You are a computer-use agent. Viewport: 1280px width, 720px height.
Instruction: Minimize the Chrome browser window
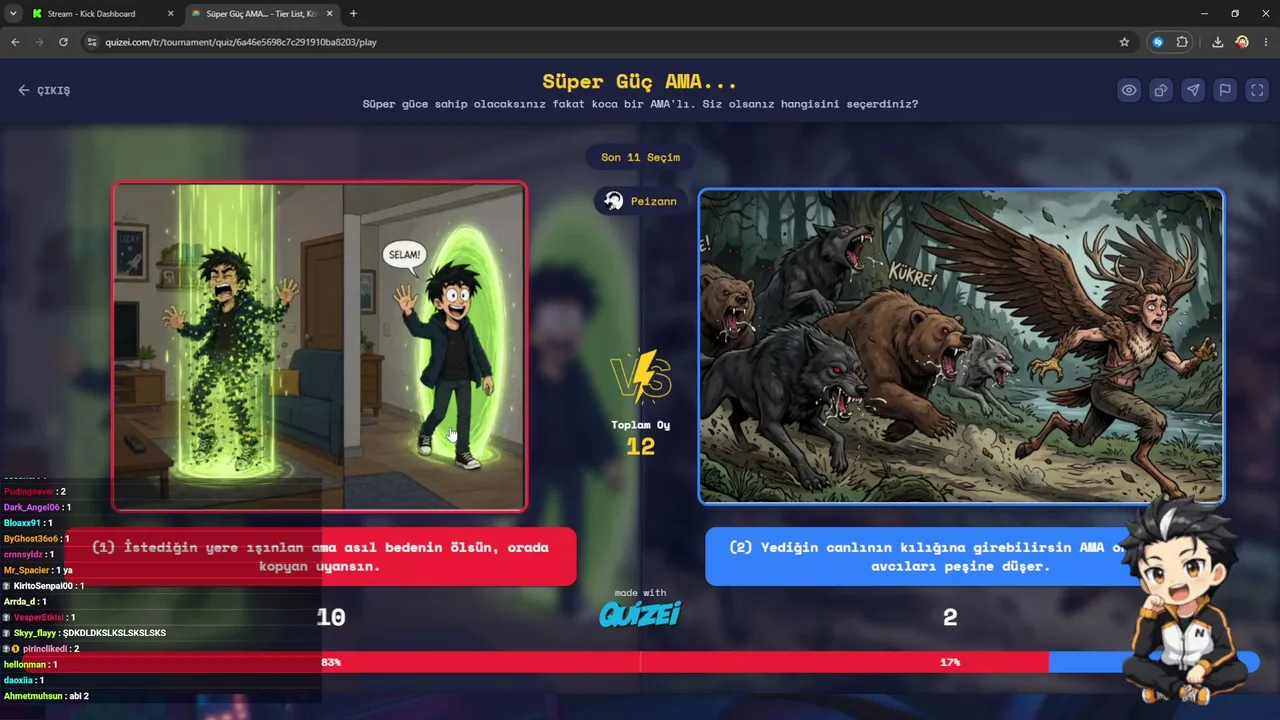tap(1205, 14)
